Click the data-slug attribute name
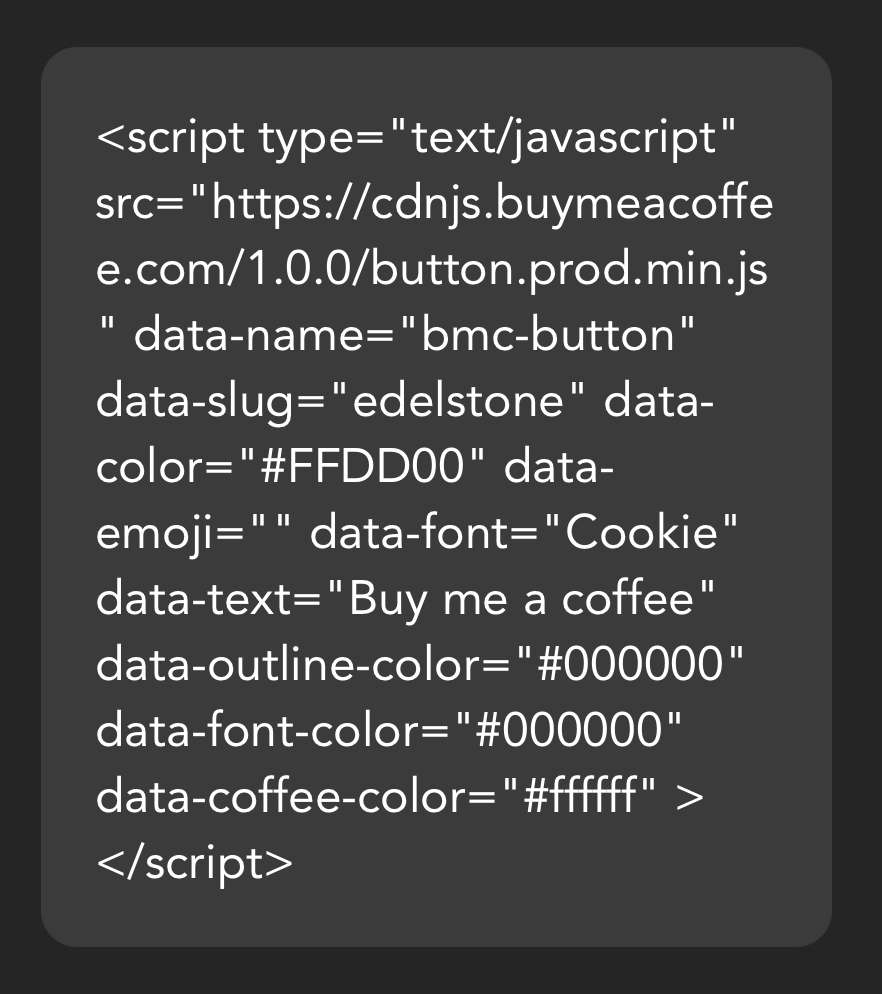882x994 pixels. coord(195,403)
